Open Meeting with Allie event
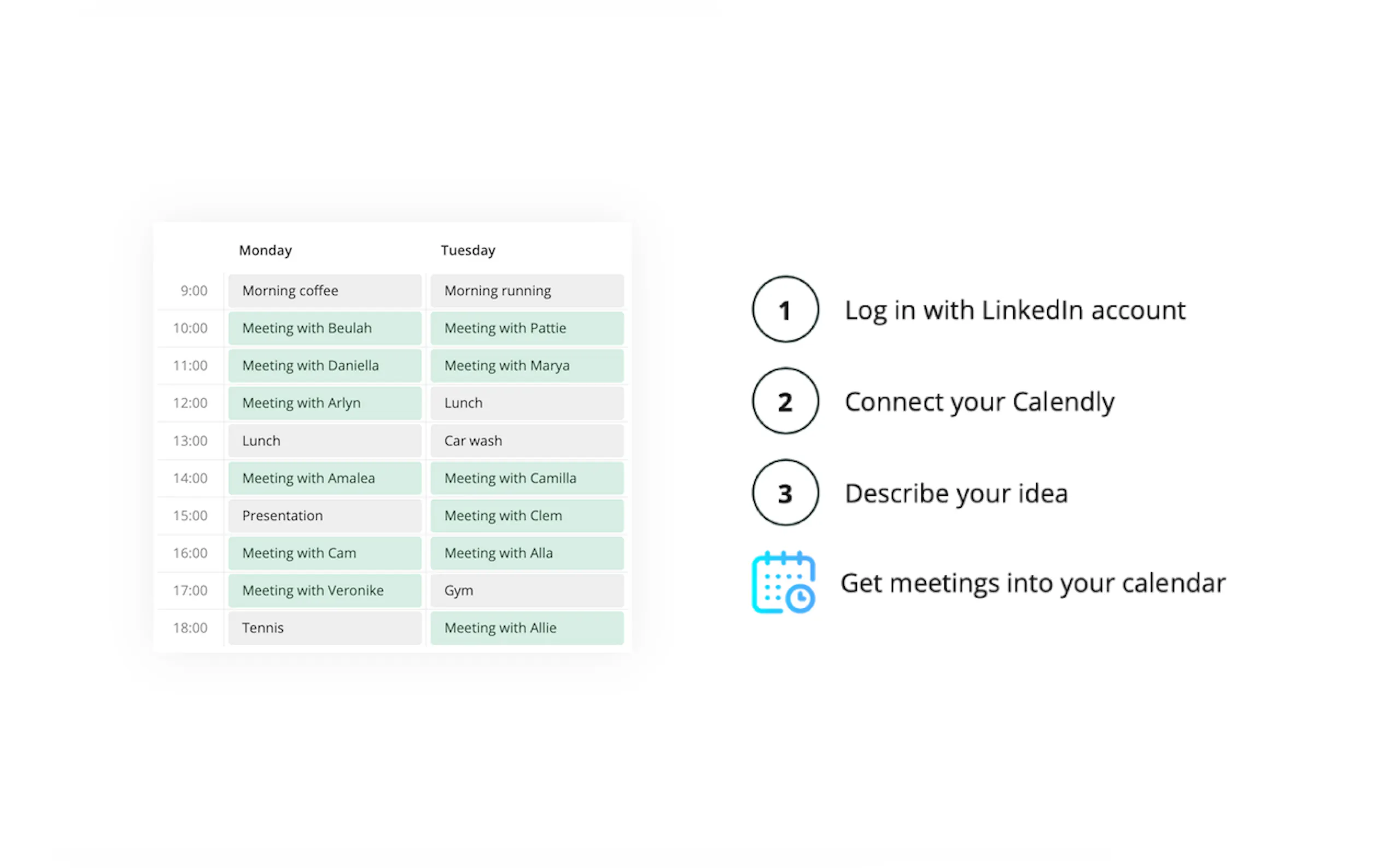1389x868 pixels. coord(527,628)
